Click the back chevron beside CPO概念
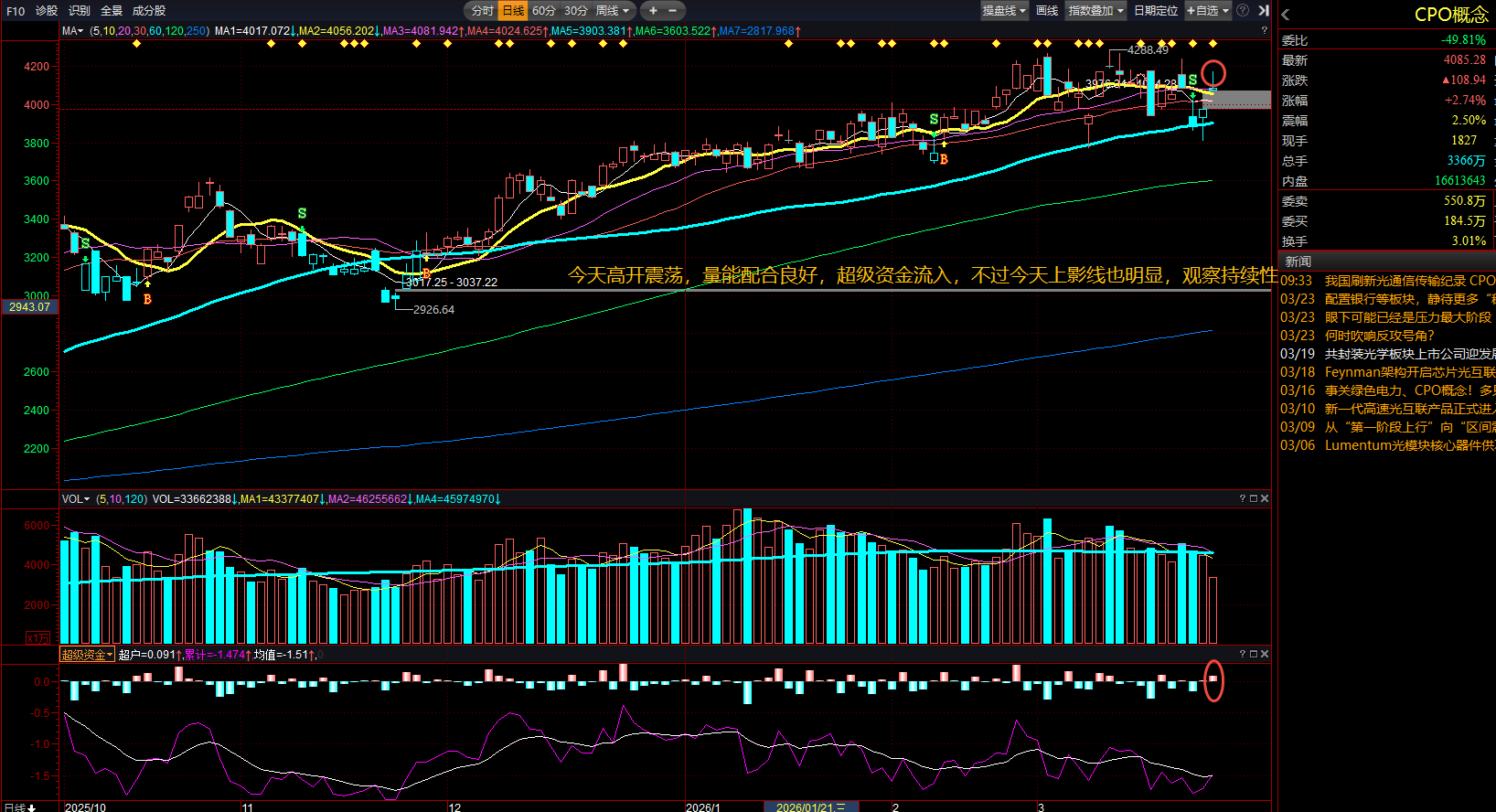This screenshot has height=812, width=1496. point(1286,15)
